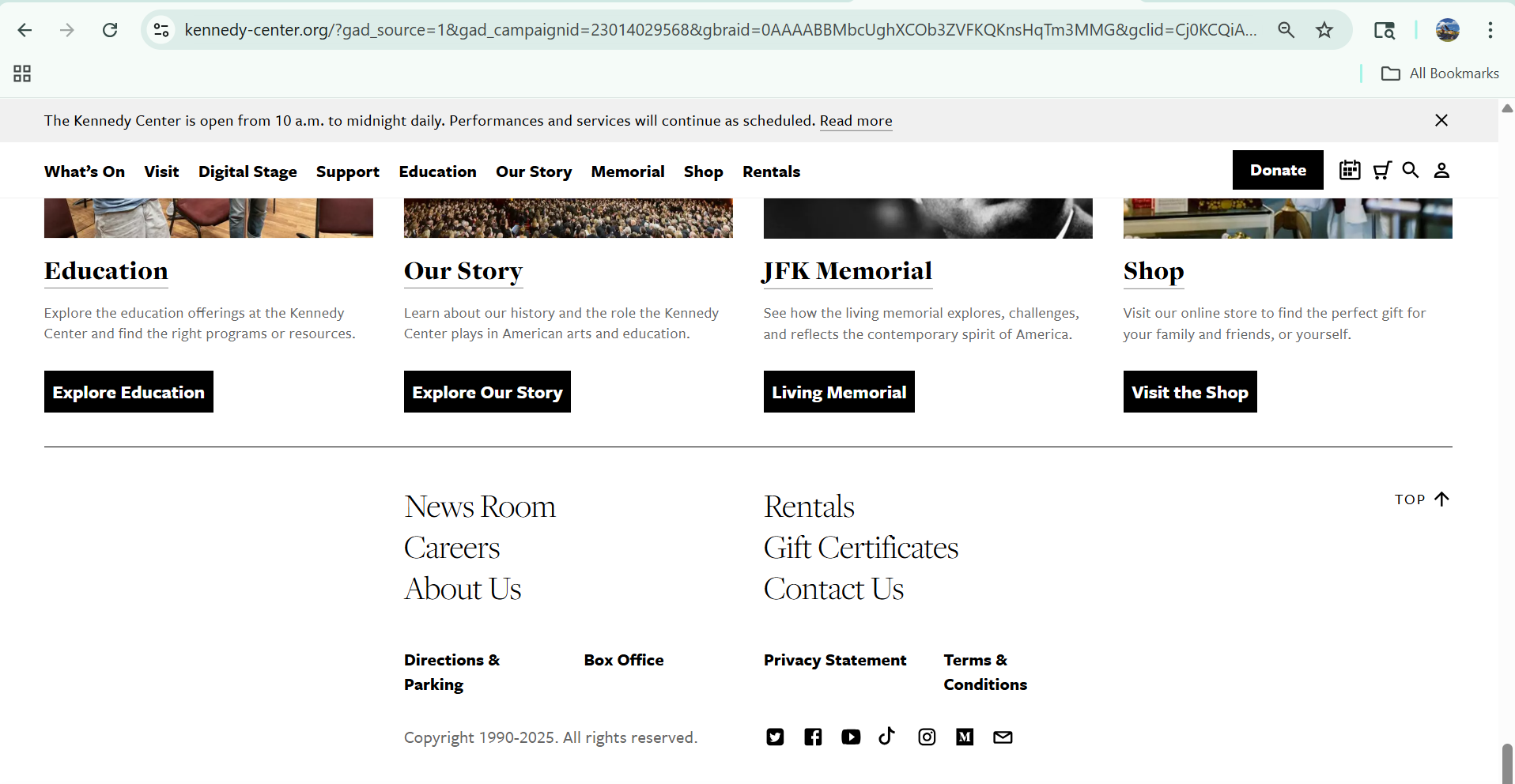Visit the YouTube channel icon

[x=851, y=737]
